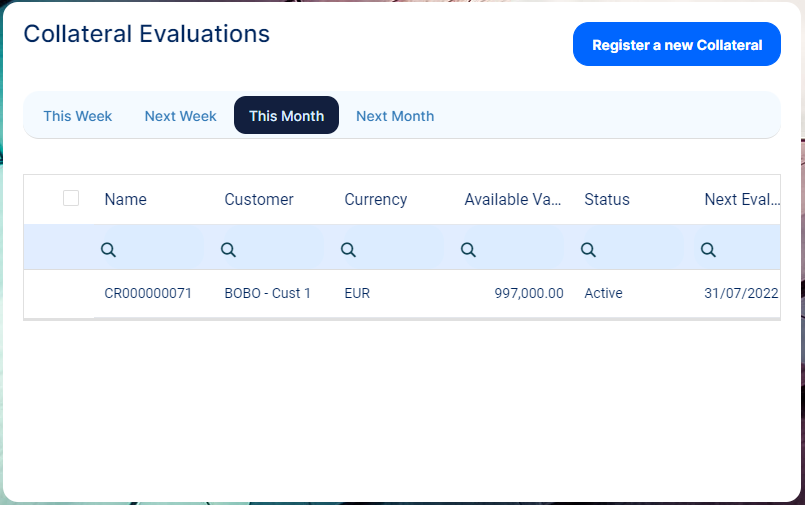Click the search icon under Available Value column
Screen dimensions: 805x505
(468, 250)
